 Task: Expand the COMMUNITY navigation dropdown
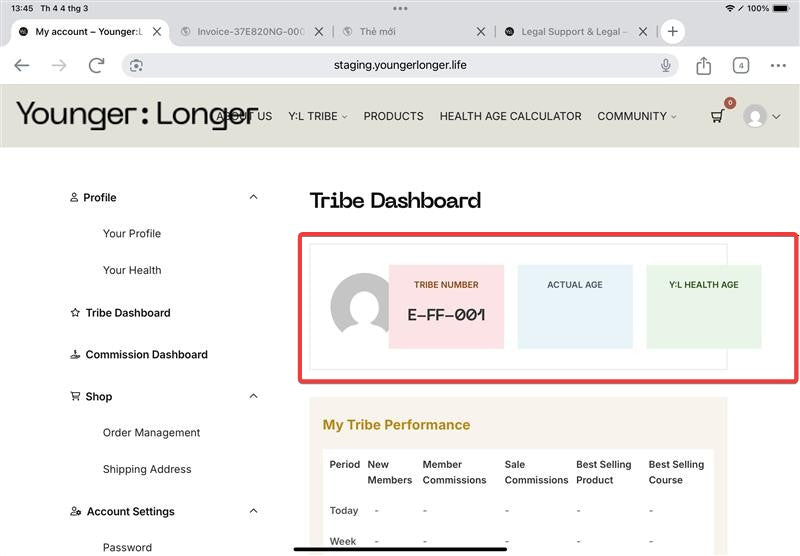(636, 116)
